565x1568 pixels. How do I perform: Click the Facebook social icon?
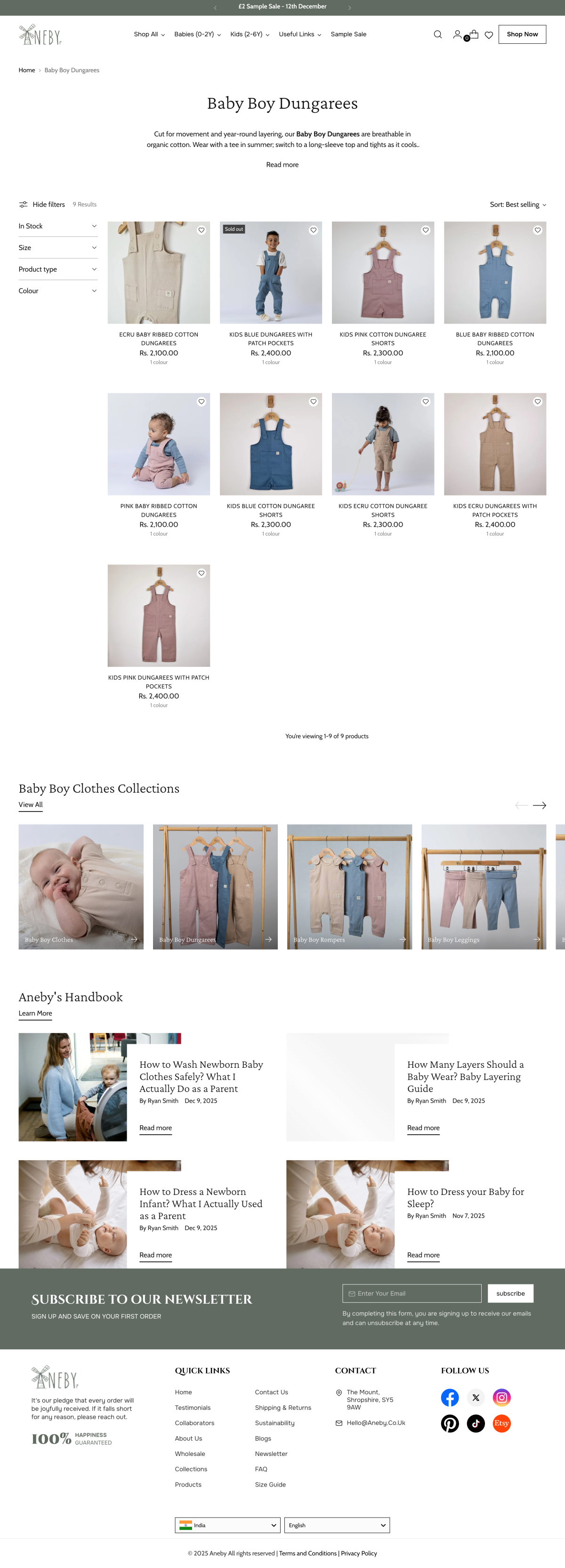[x=450, y=1397]
